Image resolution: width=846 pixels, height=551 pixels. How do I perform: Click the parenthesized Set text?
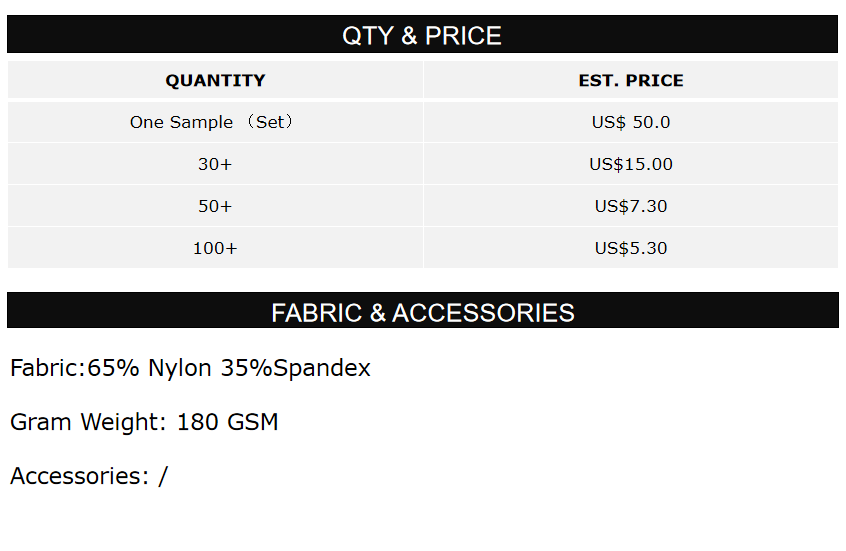(x=270, y=123)
